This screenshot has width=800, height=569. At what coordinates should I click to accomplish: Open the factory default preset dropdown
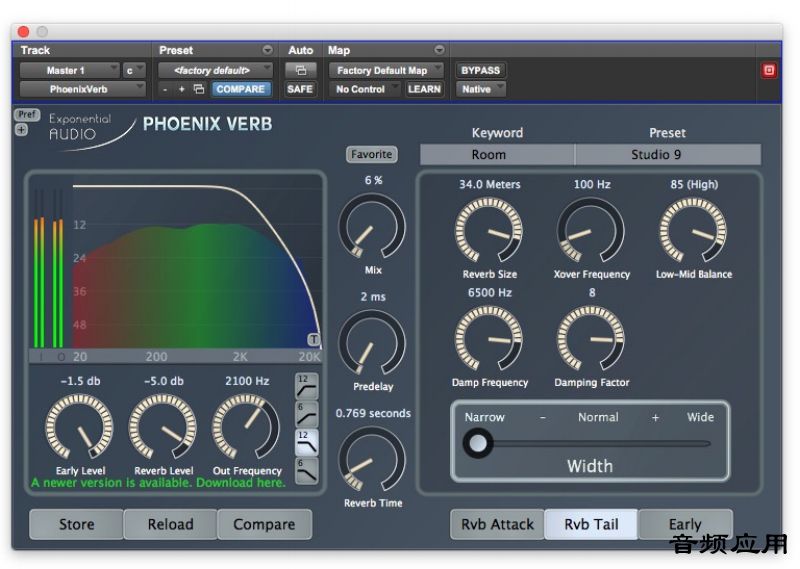pos(215,70)
